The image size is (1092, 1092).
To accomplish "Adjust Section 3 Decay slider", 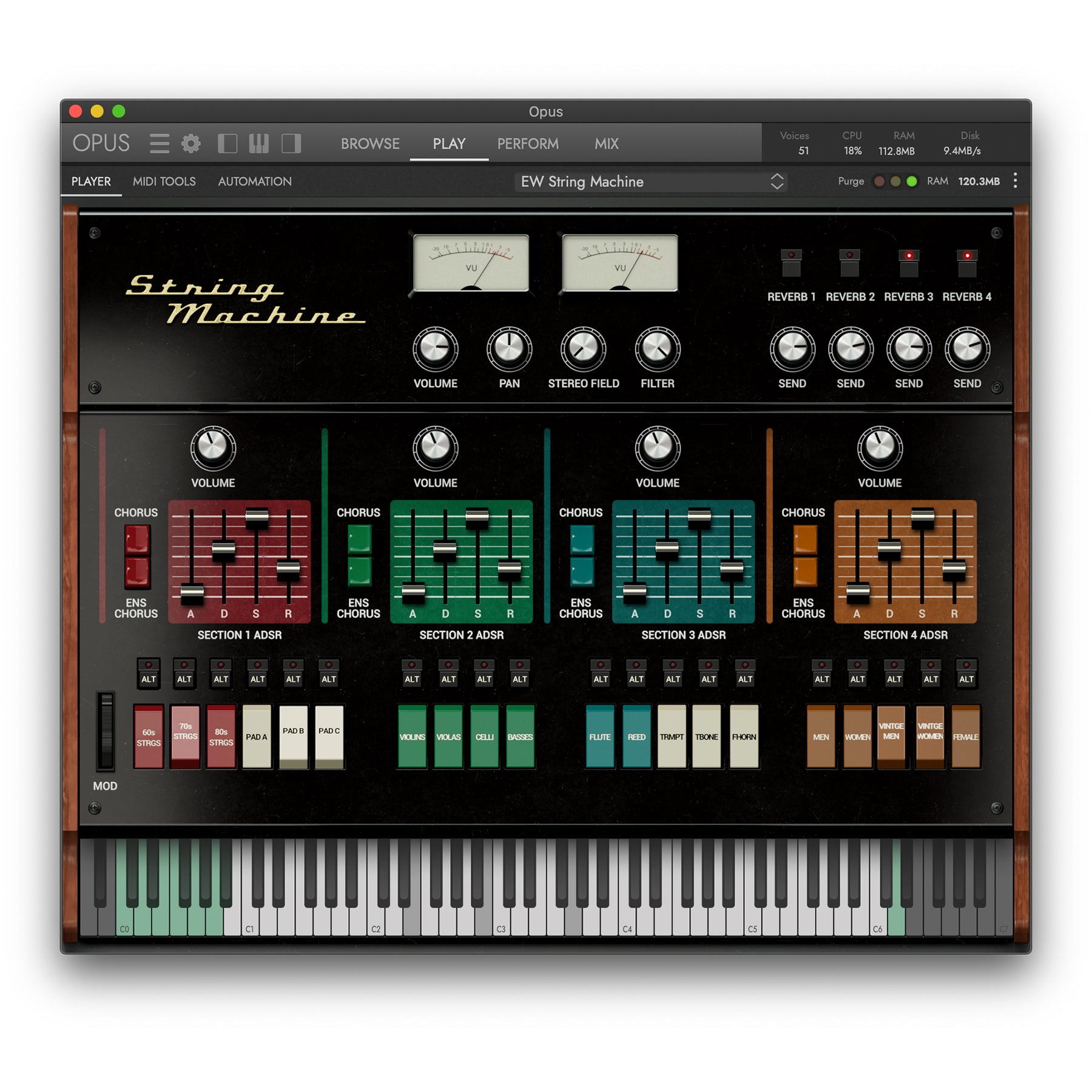I will (667, 548).
